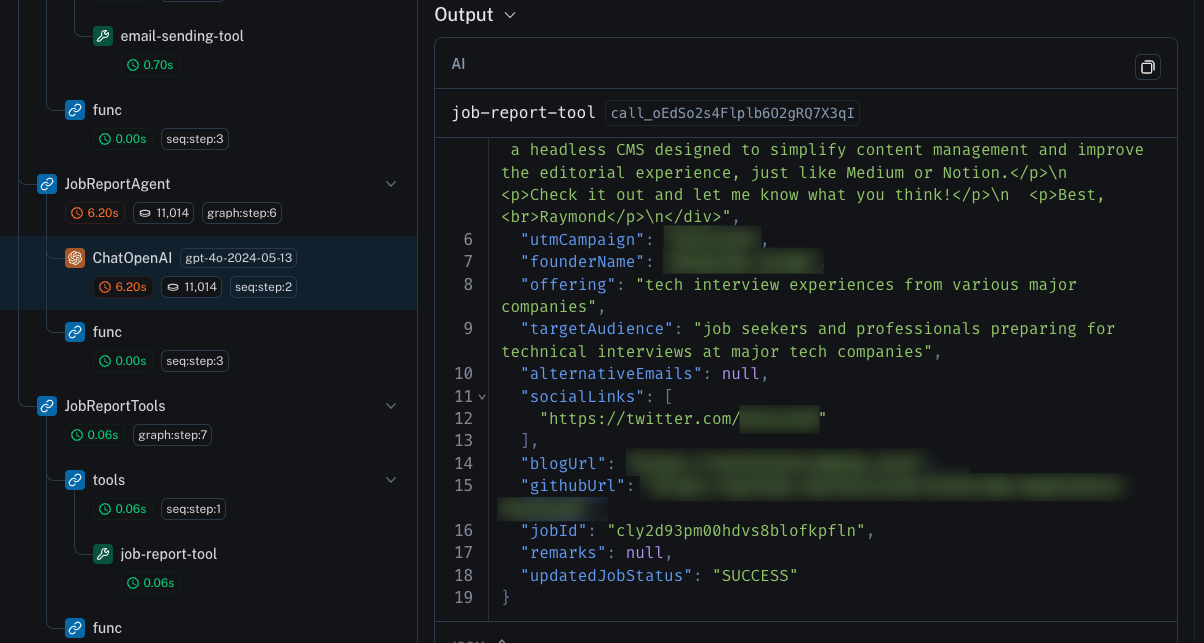Open the Output section dropdown

pyautogui.click(x=510, y=15)
